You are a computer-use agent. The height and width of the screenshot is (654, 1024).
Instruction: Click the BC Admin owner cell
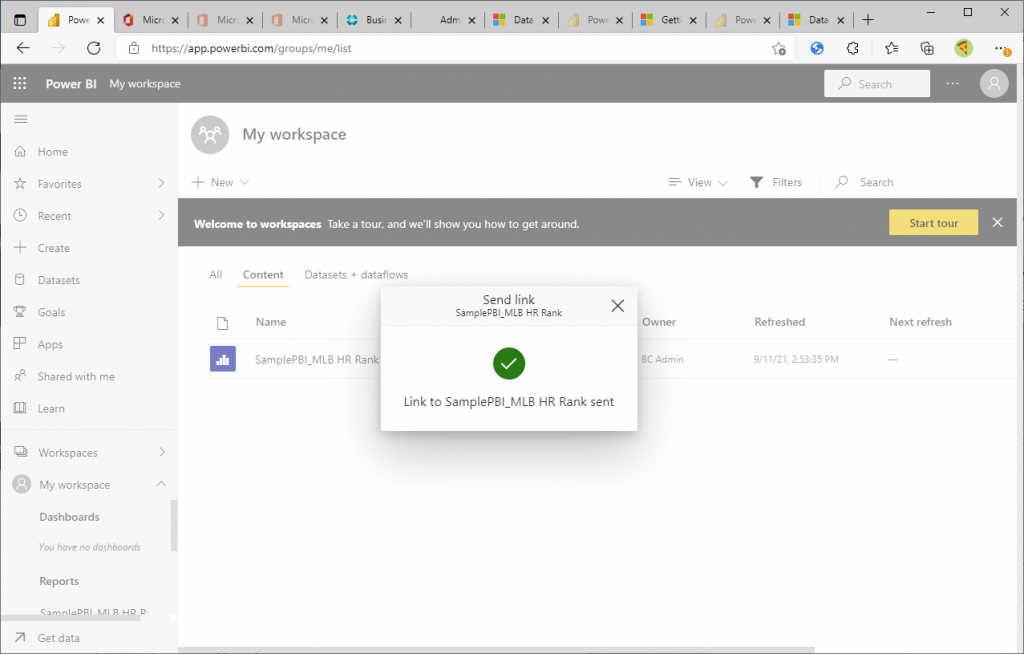(x=662, y=359)
